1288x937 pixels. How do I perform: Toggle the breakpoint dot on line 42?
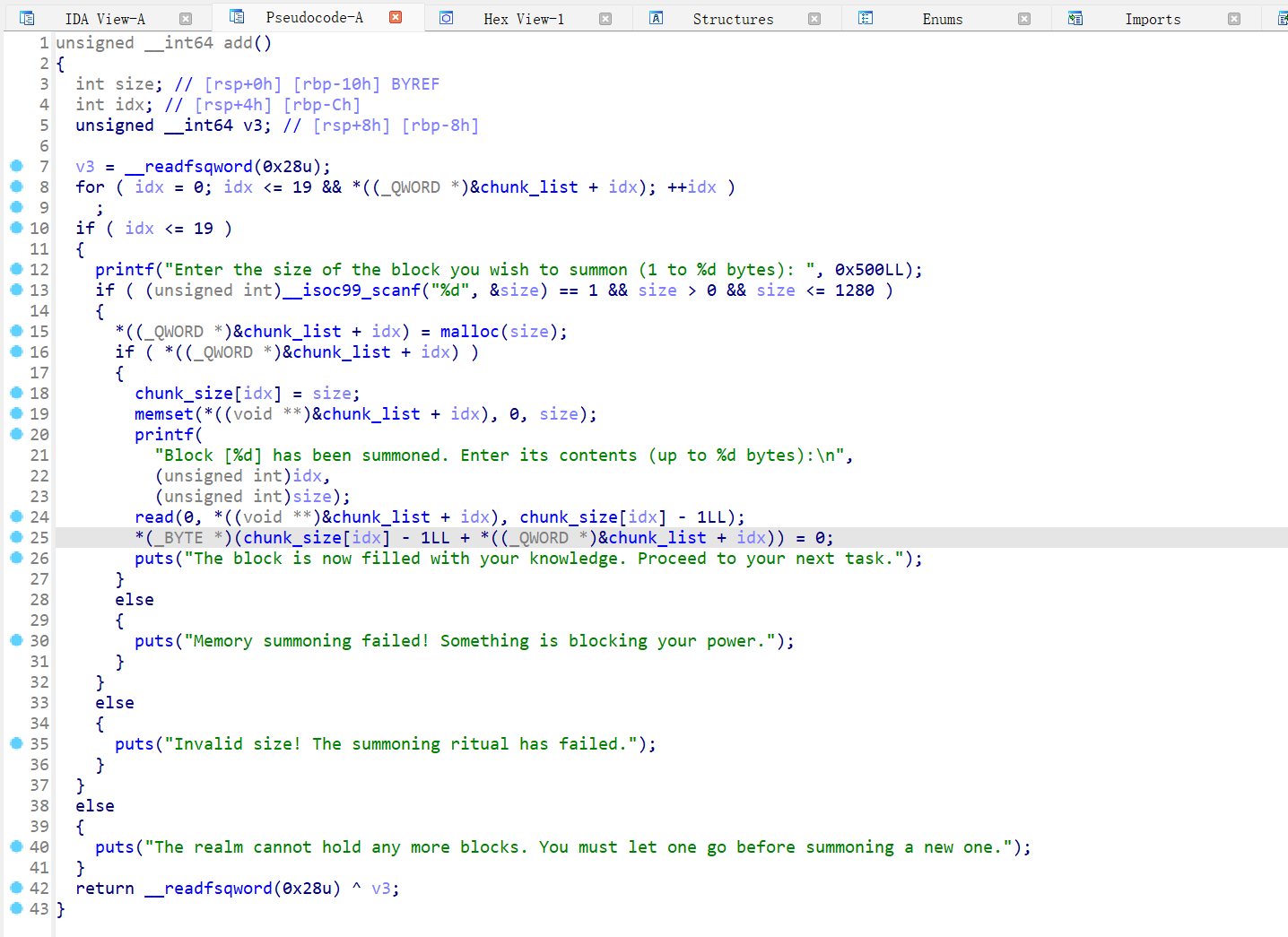[x=16, y=888]
